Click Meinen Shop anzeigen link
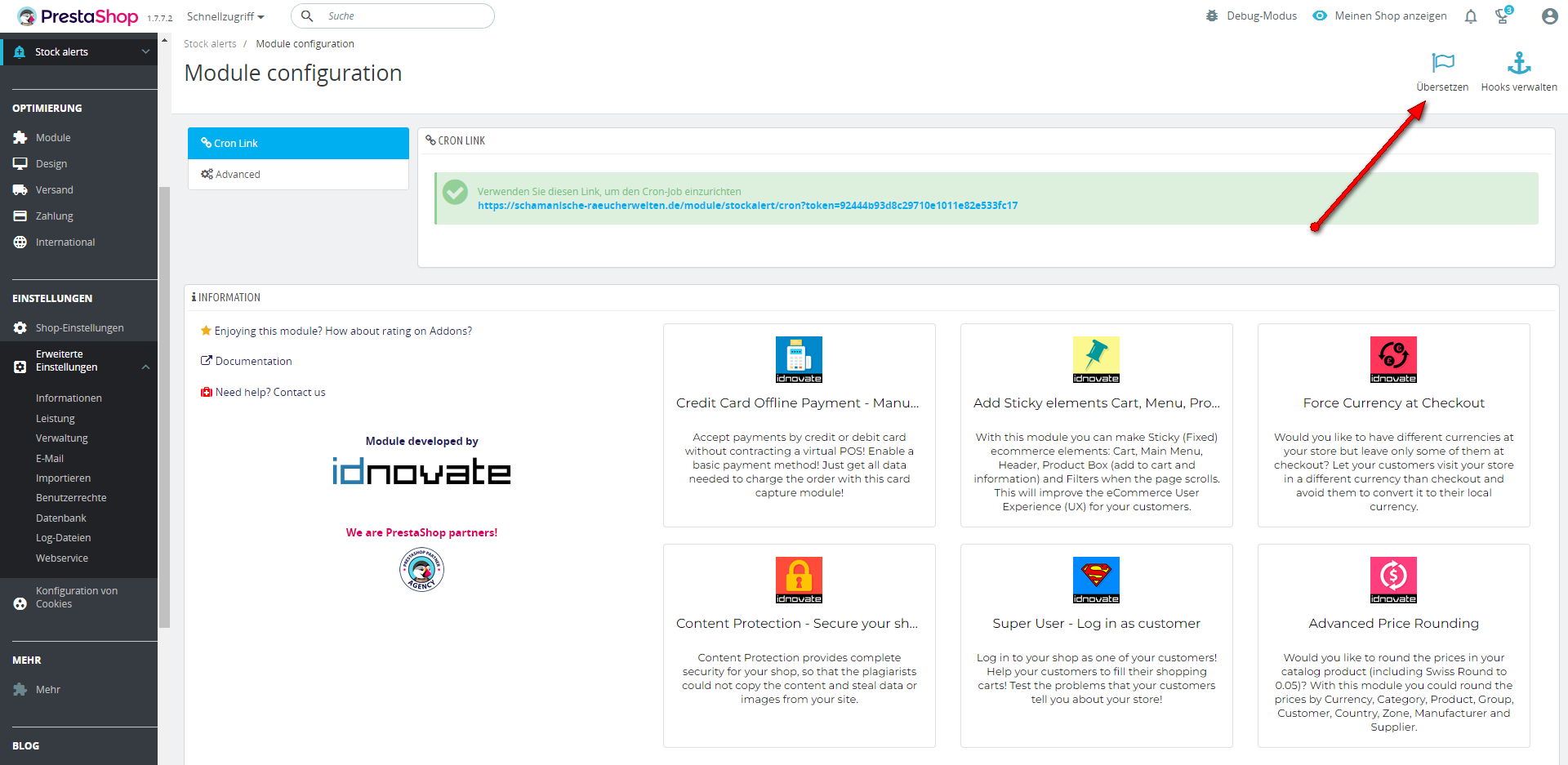 (1391, 16)
